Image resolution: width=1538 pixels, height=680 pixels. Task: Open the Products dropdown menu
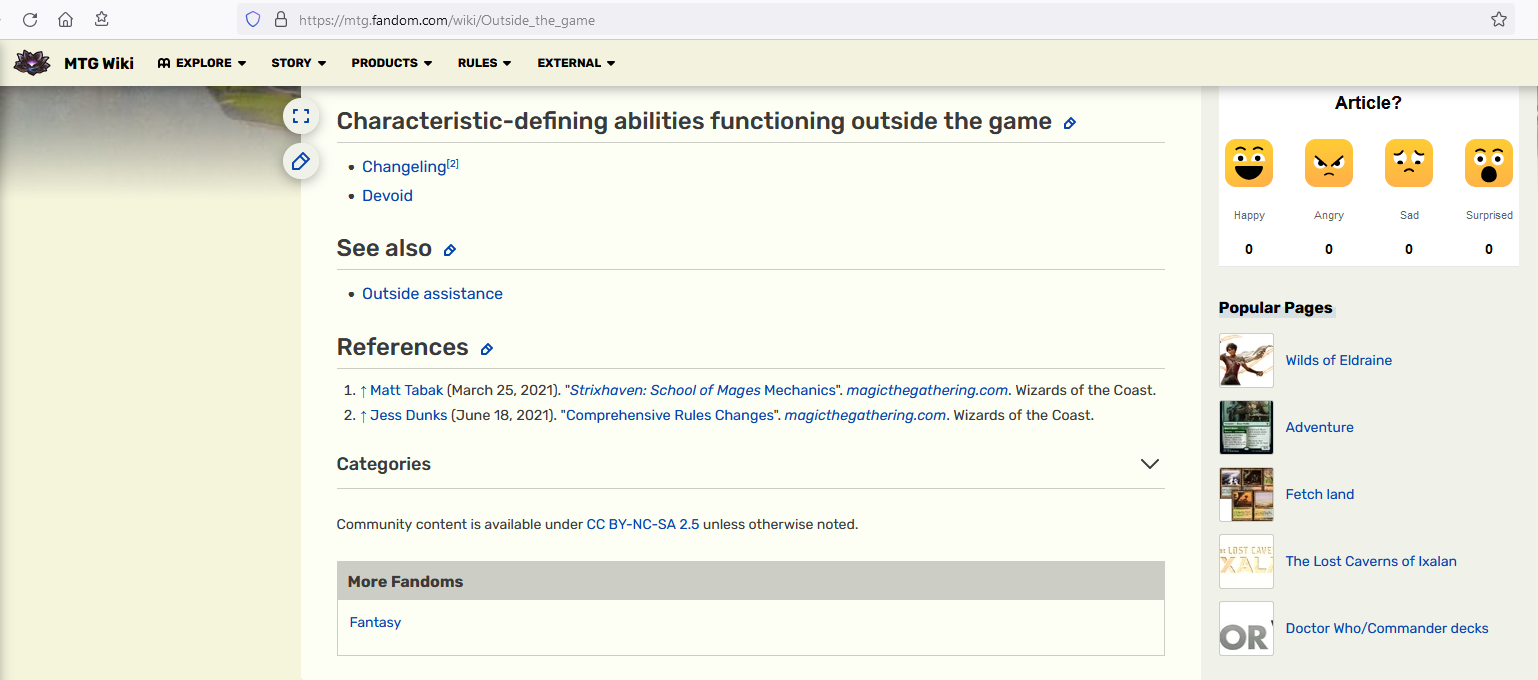pos(391,63)
